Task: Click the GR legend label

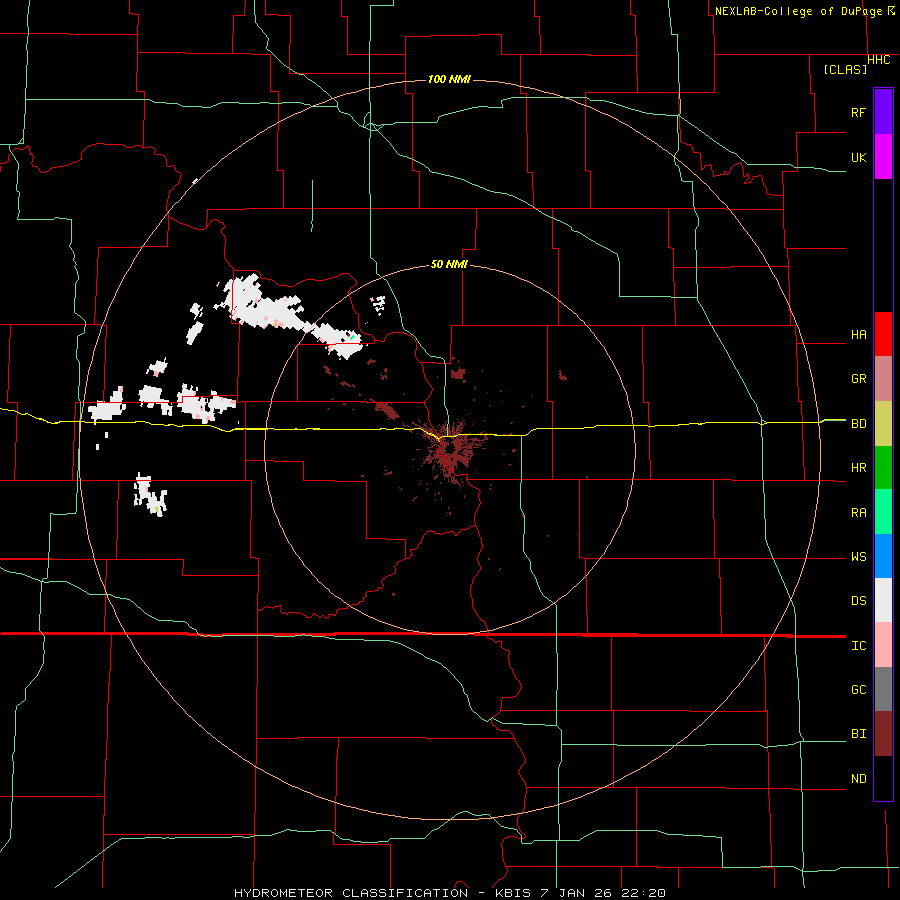Action: [858, 379]
